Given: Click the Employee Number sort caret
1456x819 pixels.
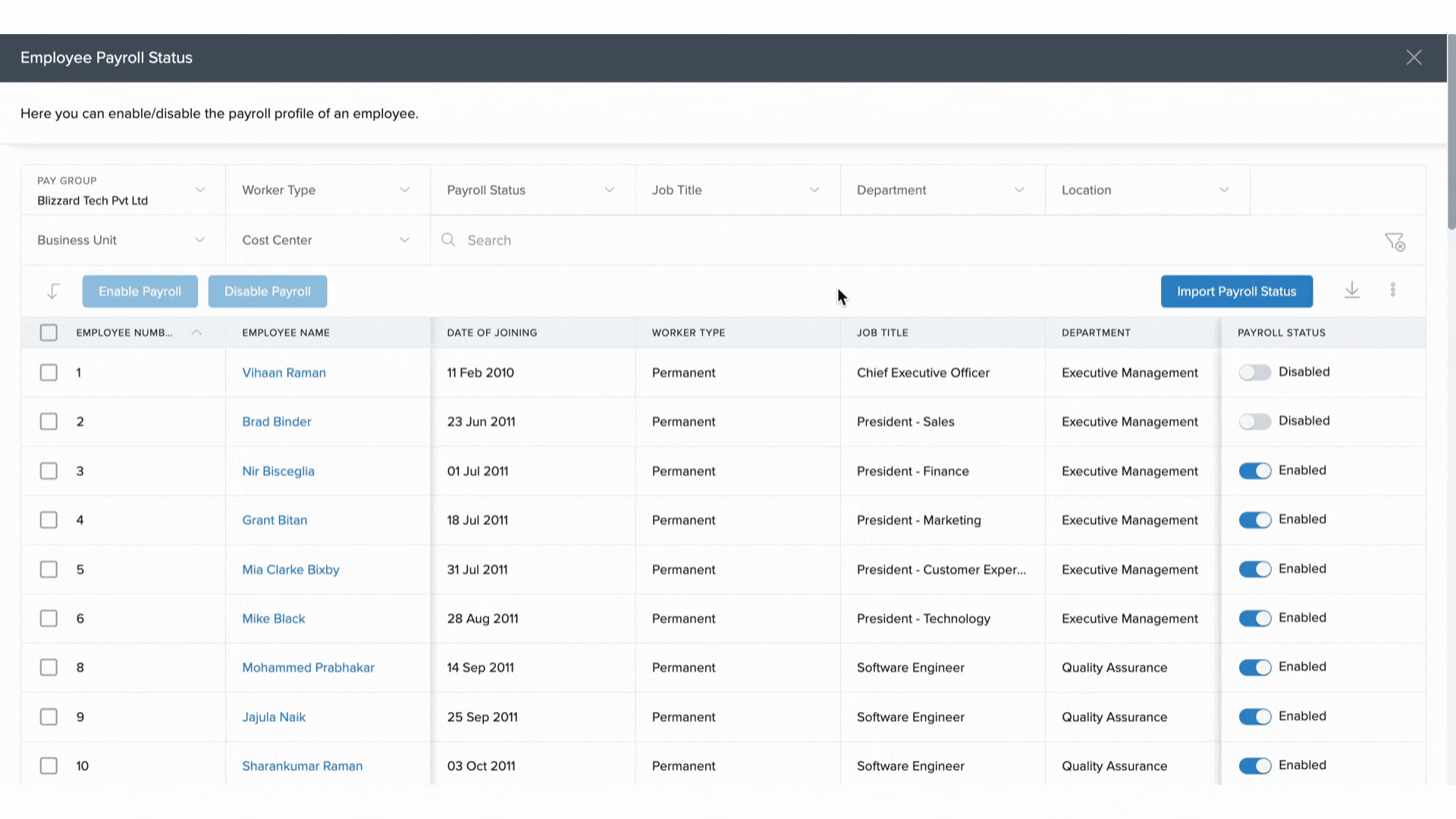Looking at the screenshot, I should click(x=196, y=333).
